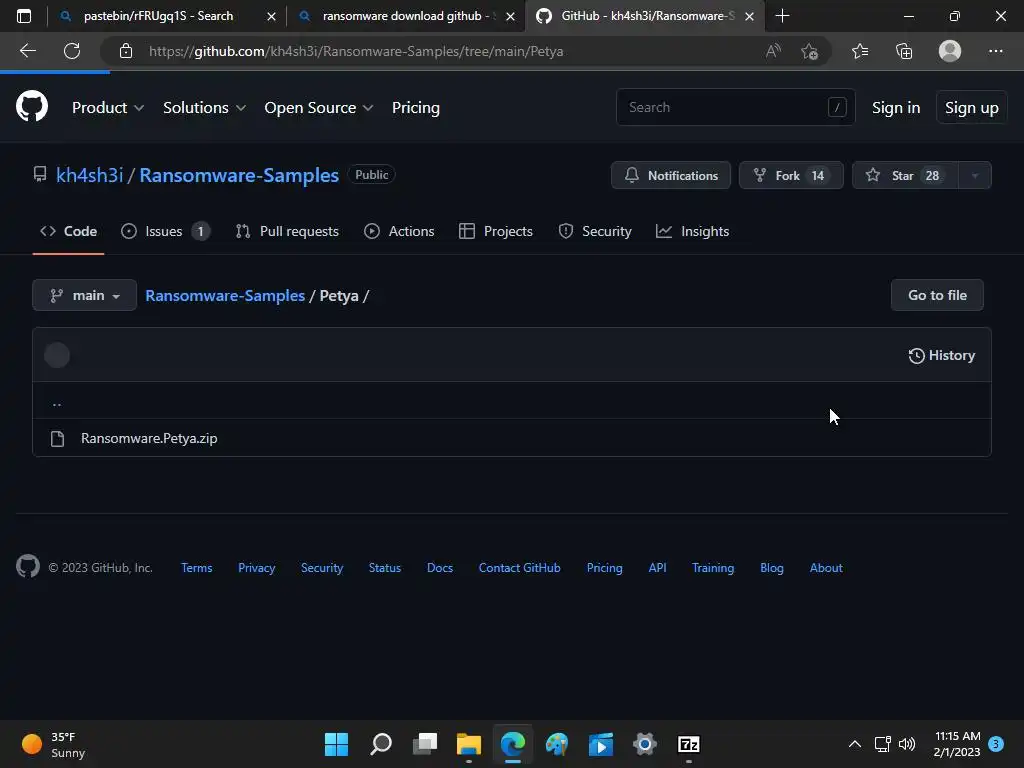The image size is (1024, 768).
Task: Open Read aloud icon in address bar
Action: (773, 51)
